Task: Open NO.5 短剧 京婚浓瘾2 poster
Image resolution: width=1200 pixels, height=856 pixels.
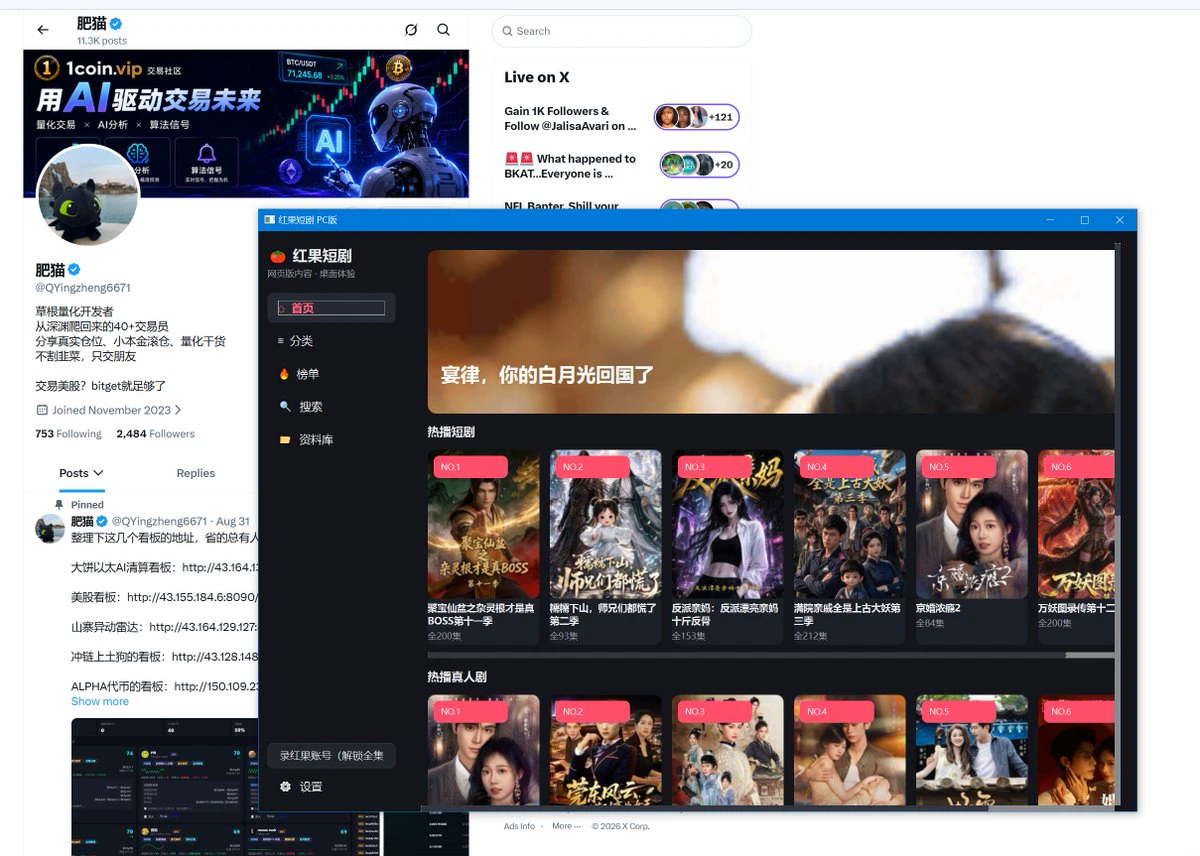Action: point(972,524)
